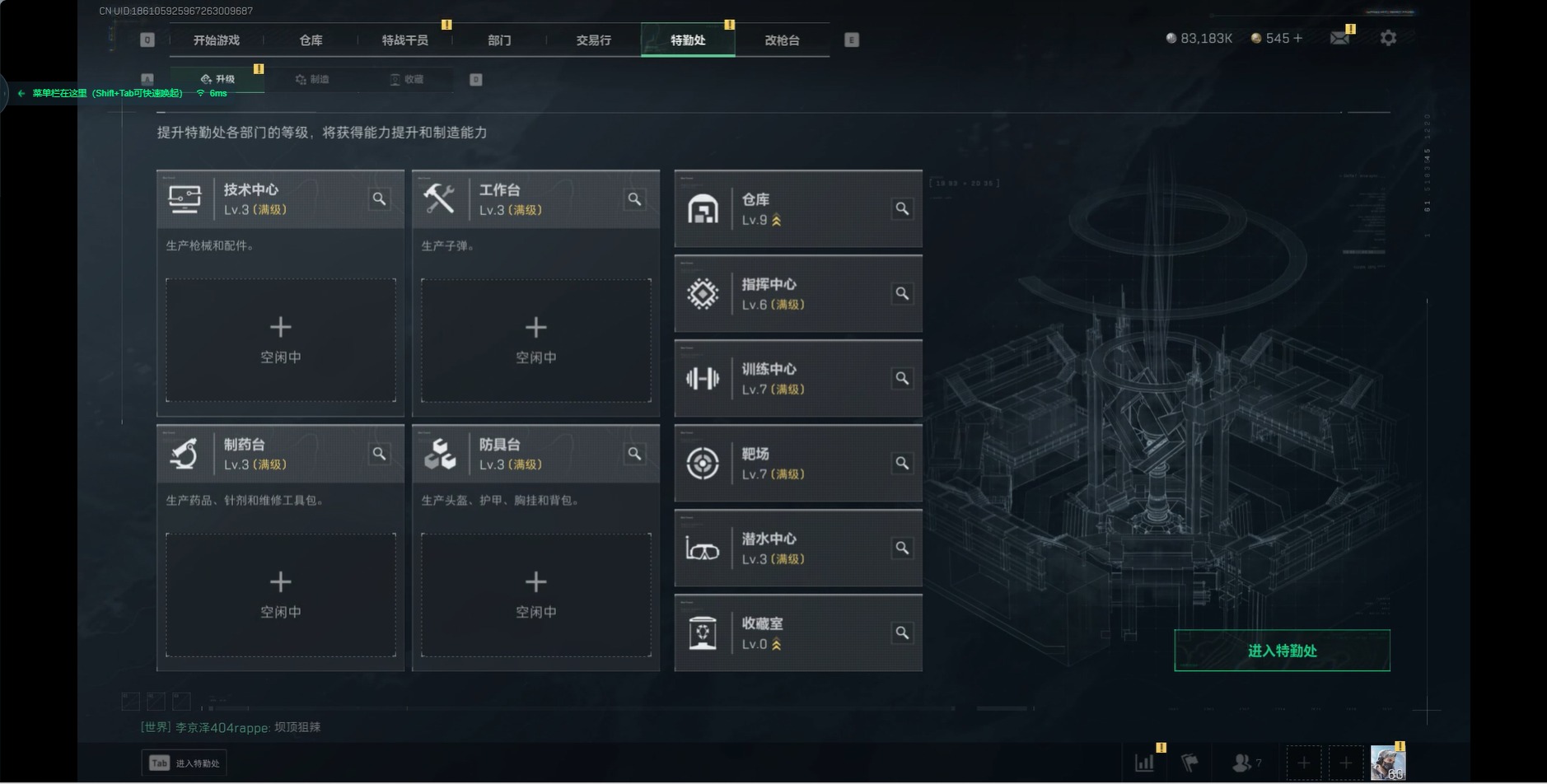1547x784 pixels.
Task: Click magnifier icon on 指挥中心 row
Action: [902, 294]
